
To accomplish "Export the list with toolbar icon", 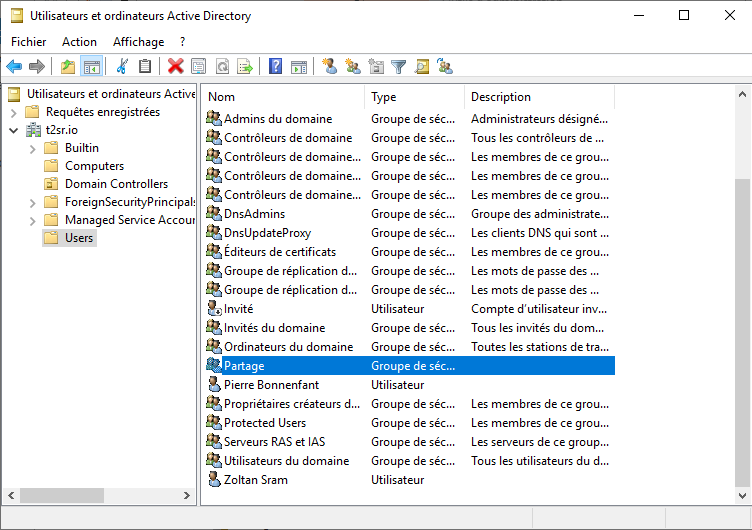I will tap(245, 66).
